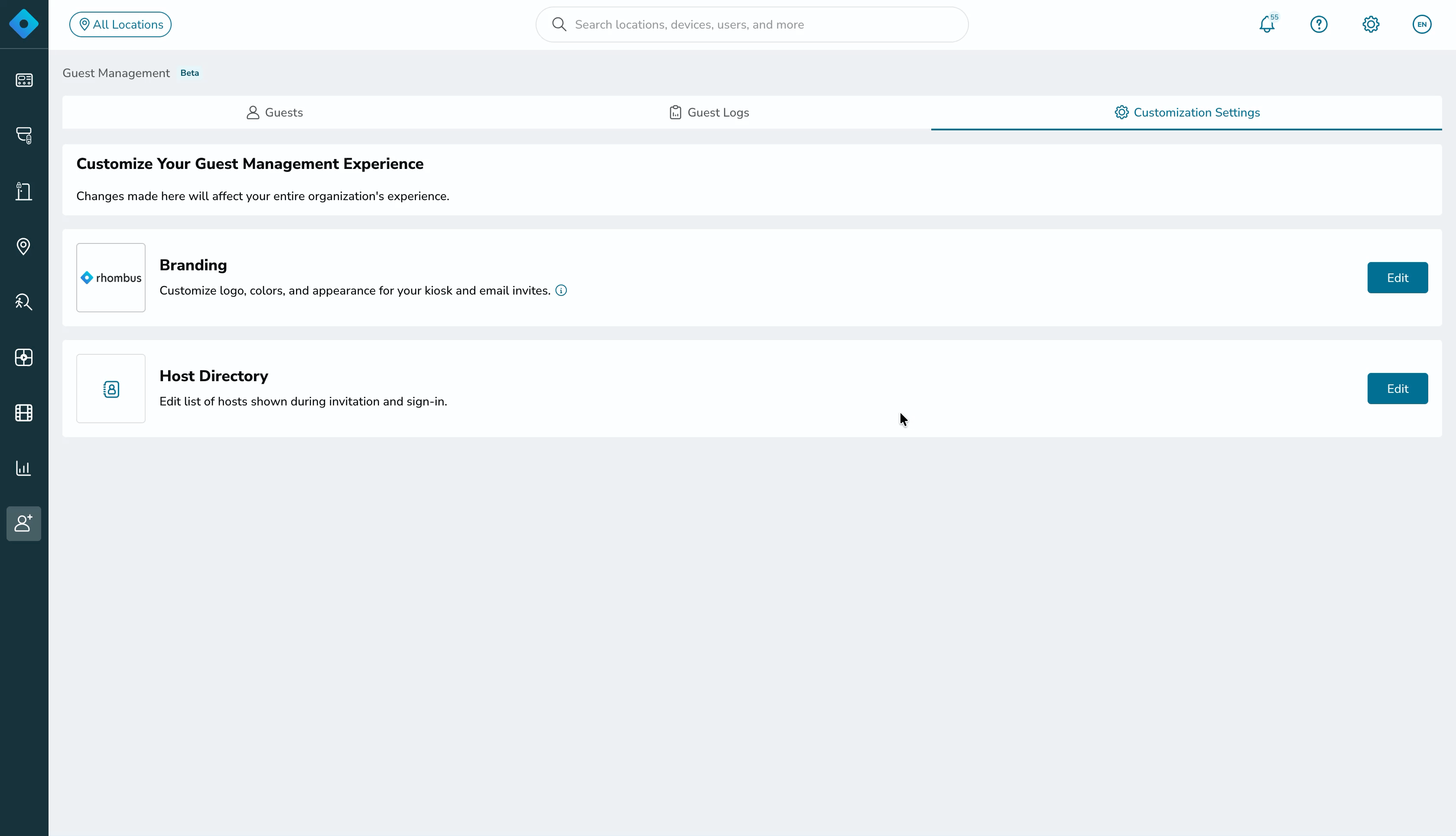Expand the All Locations selector
1456x836 pixels.
(120, 25)
